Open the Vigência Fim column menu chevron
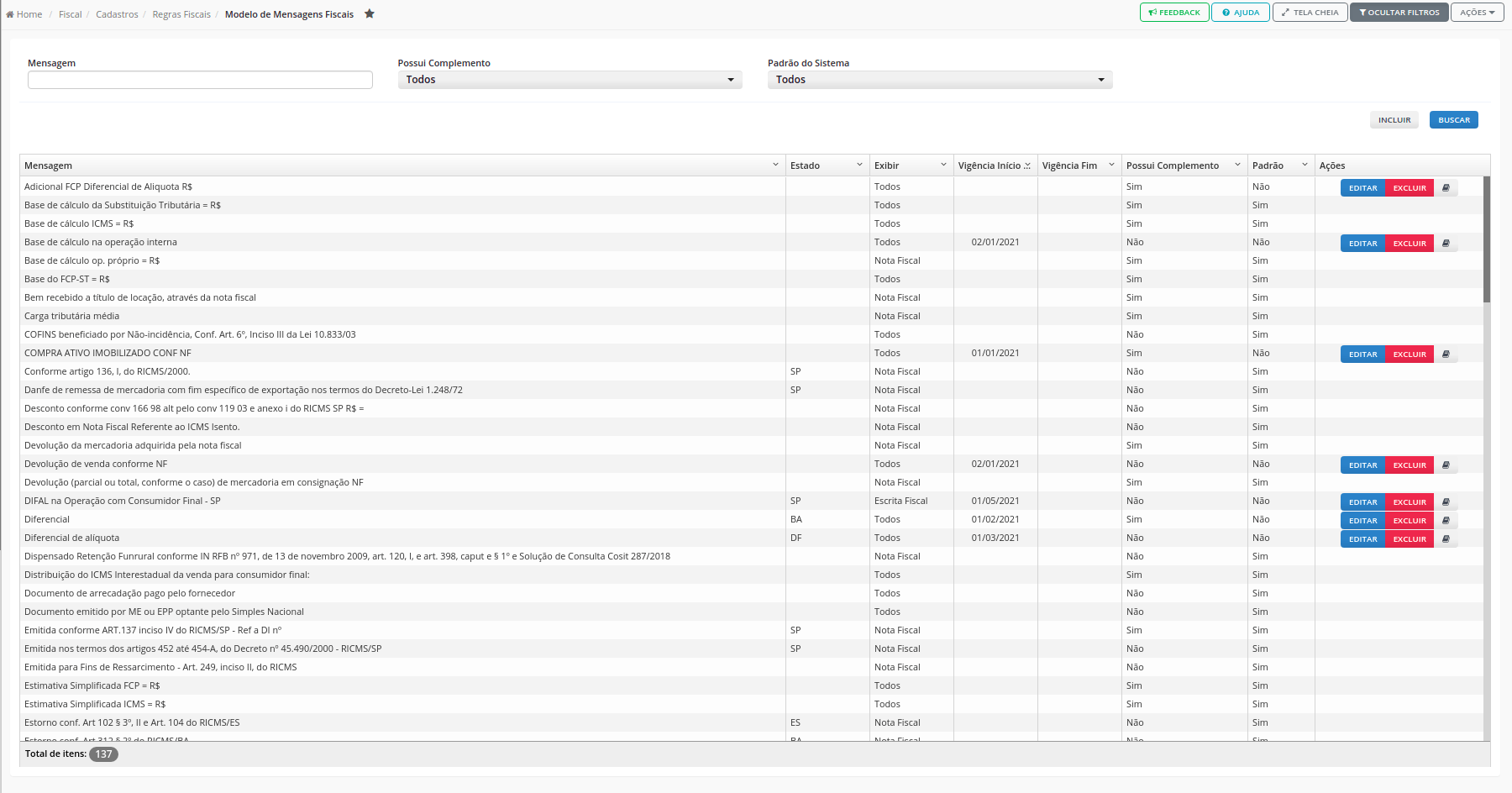The image size is (1512, 793). [1111, 165]
